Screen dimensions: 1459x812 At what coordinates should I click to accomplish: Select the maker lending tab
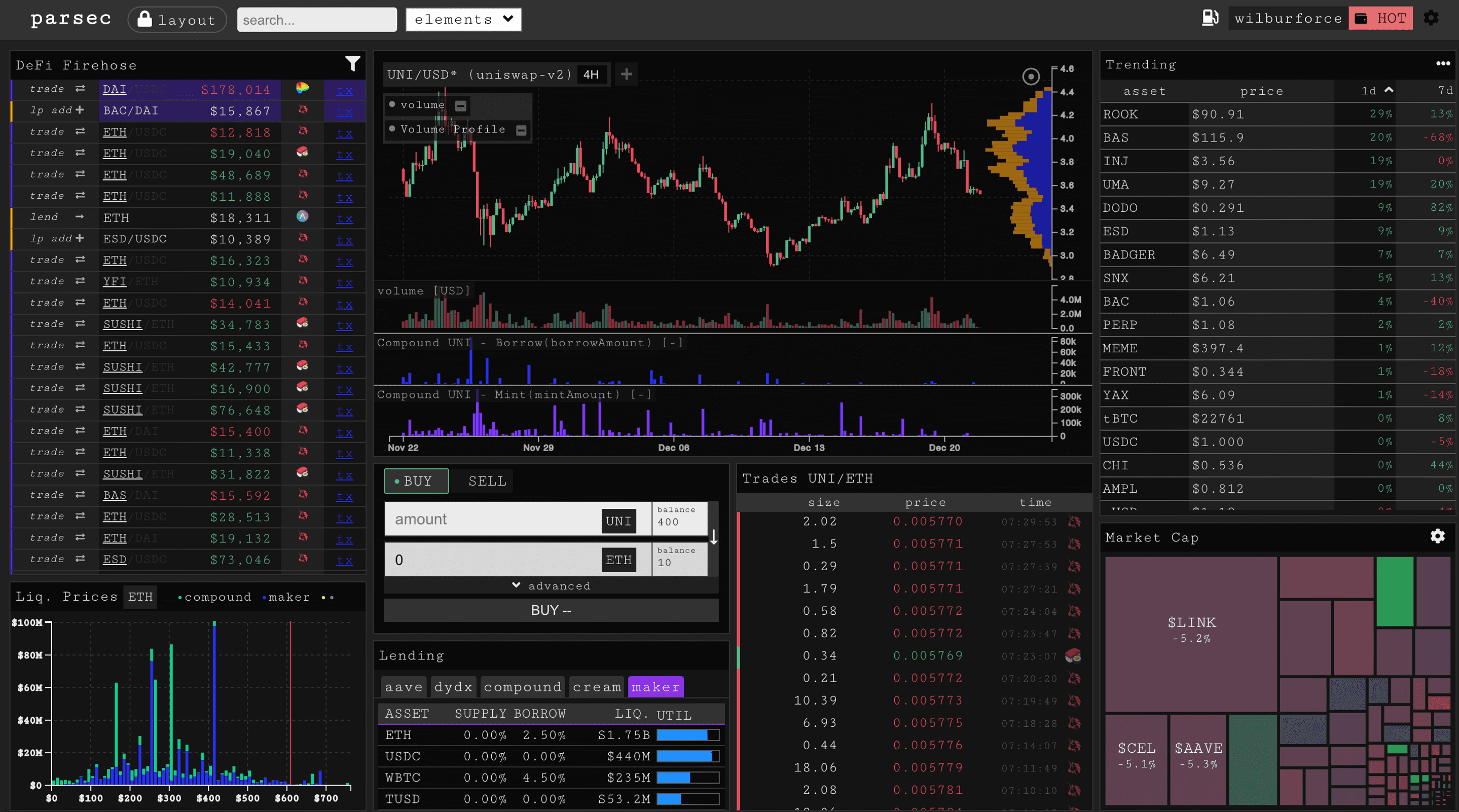coord(655,687)
